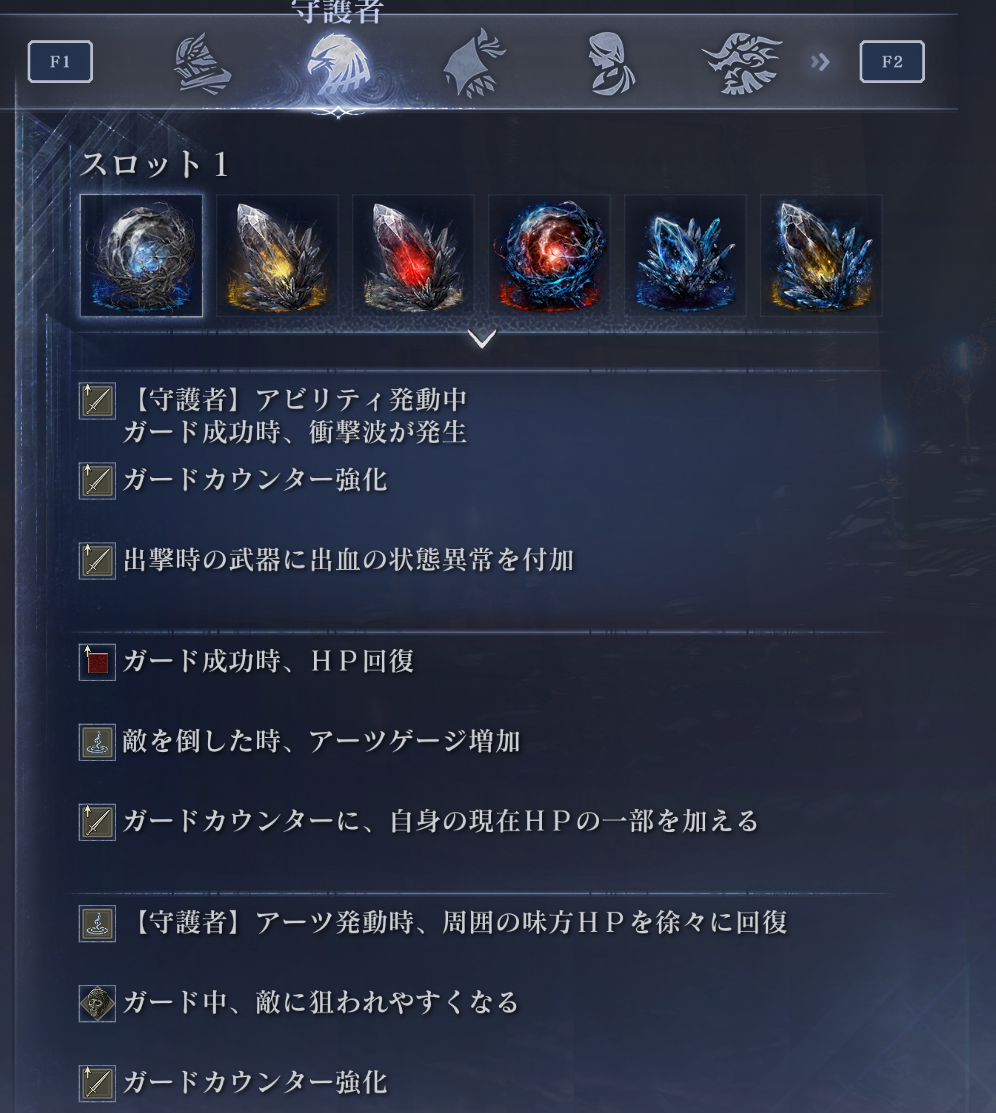Image resolution: width=996 pixels, height=1113 pixels.
Task: Select the Guardian bird-head character tab
Action: click(x=339, y=65)
